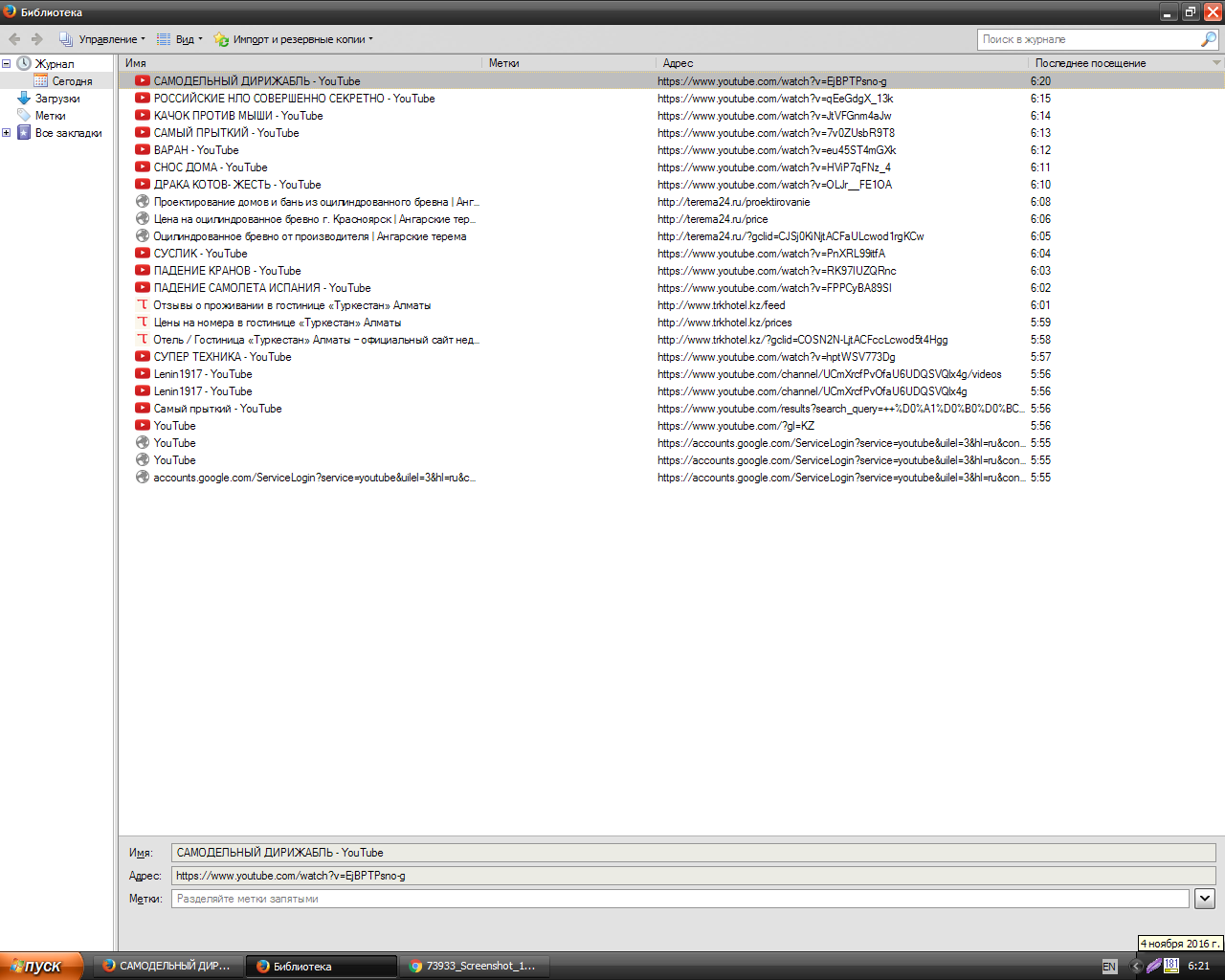Viewport: 1225px width, 980px height.
Task: Expand the Все закладки tree node
Action: (6, 133)
